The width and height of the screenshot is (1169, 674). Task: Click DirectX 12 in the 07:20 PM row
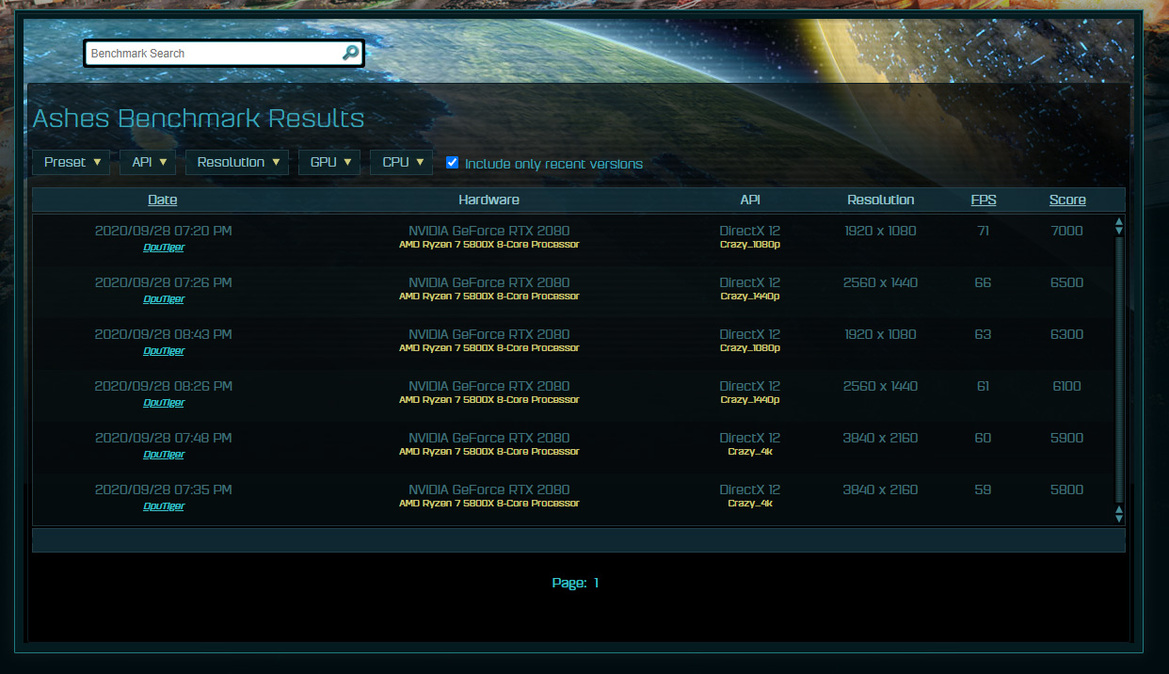[750, 231]
